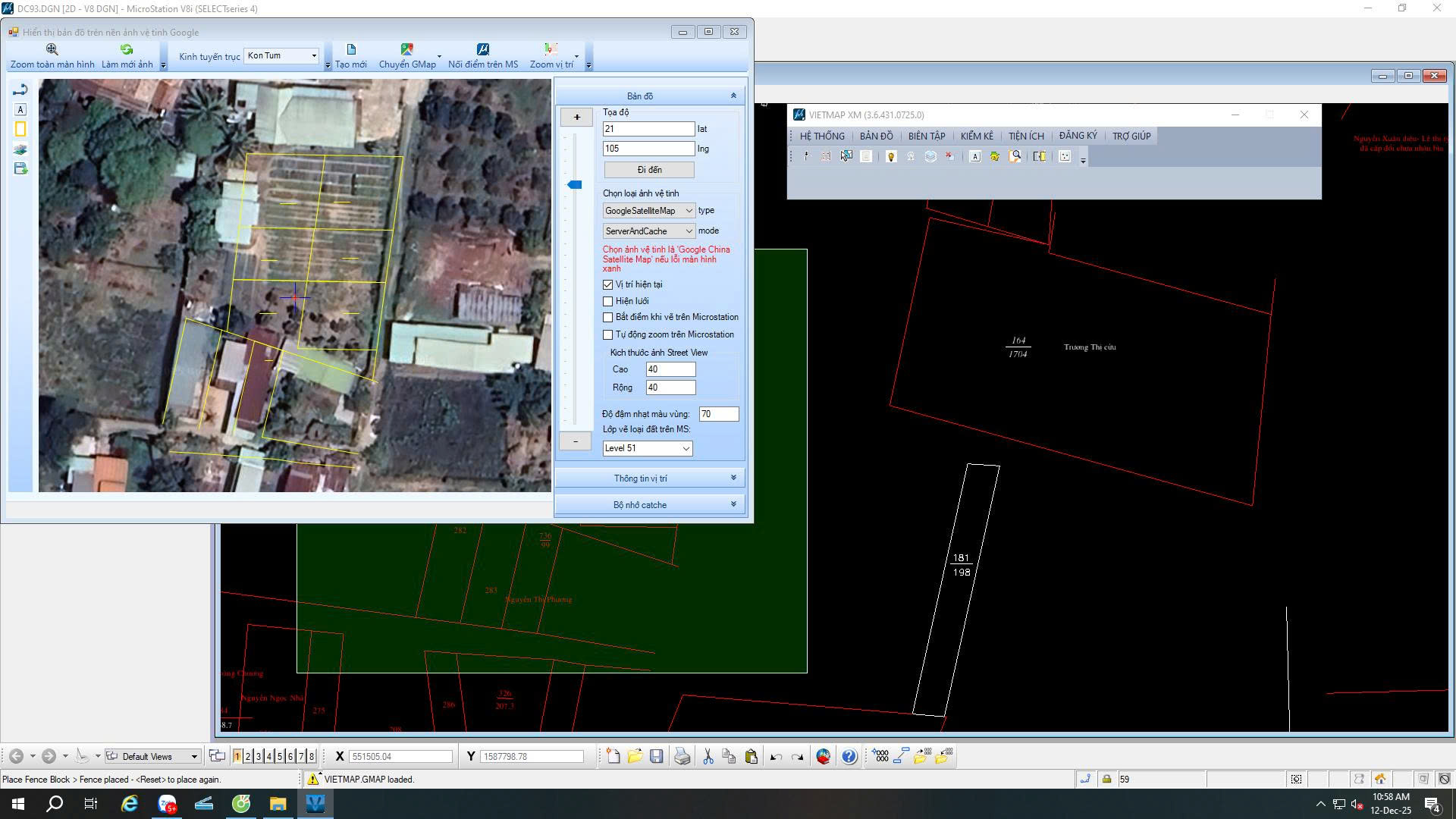Click the zoom slider handle
The image size is (1456, 819).
pyautogui.click(x=575, y=184)
